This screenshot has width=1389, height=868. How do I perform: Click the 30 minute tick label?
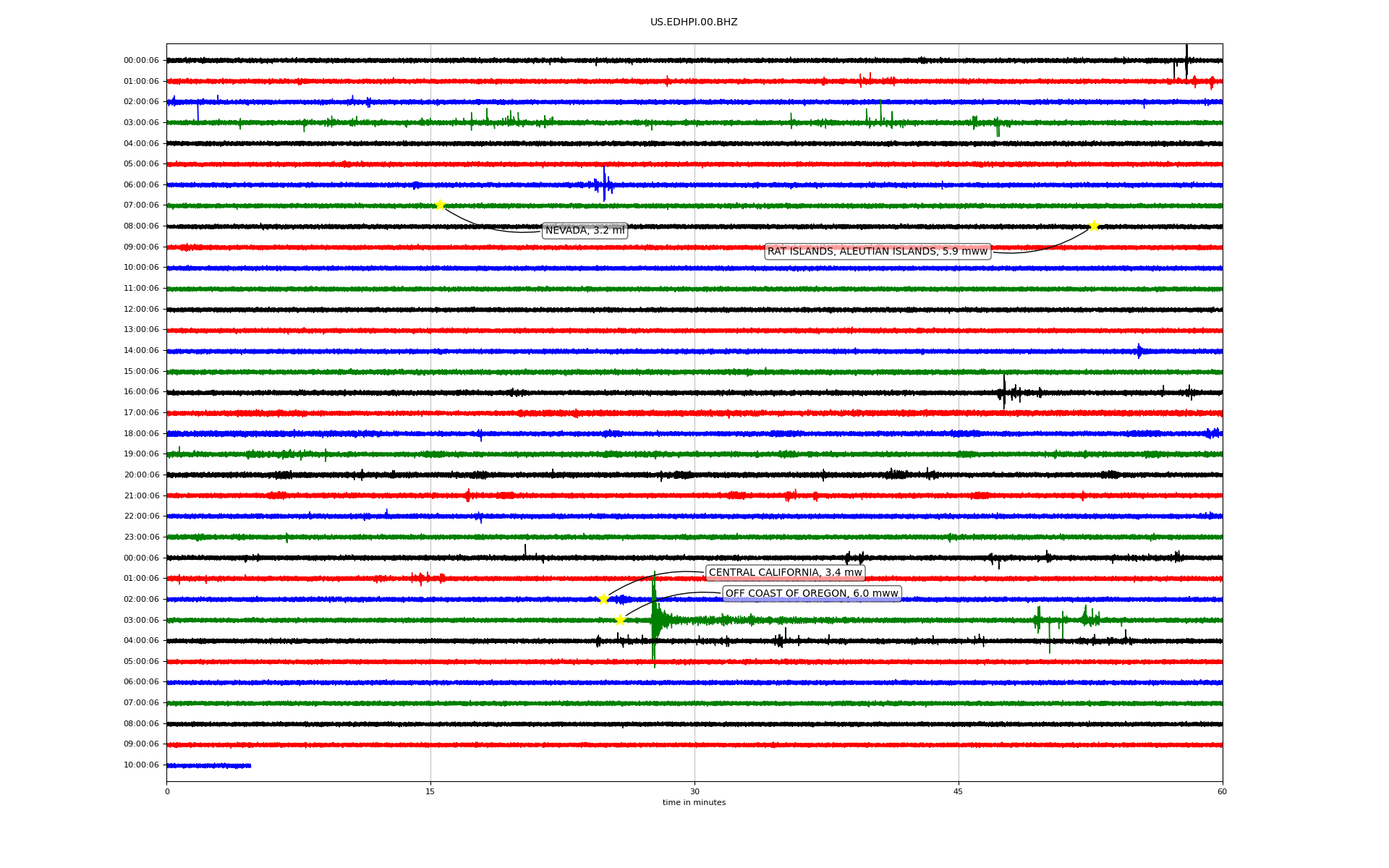694,791
